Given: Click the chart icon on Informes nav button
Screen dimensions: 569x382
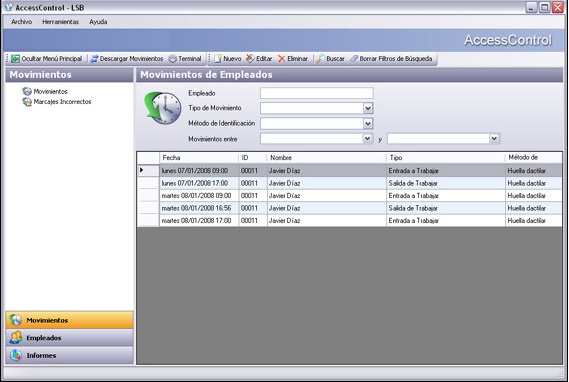Looking at the screenshot, I should [16, 355].
